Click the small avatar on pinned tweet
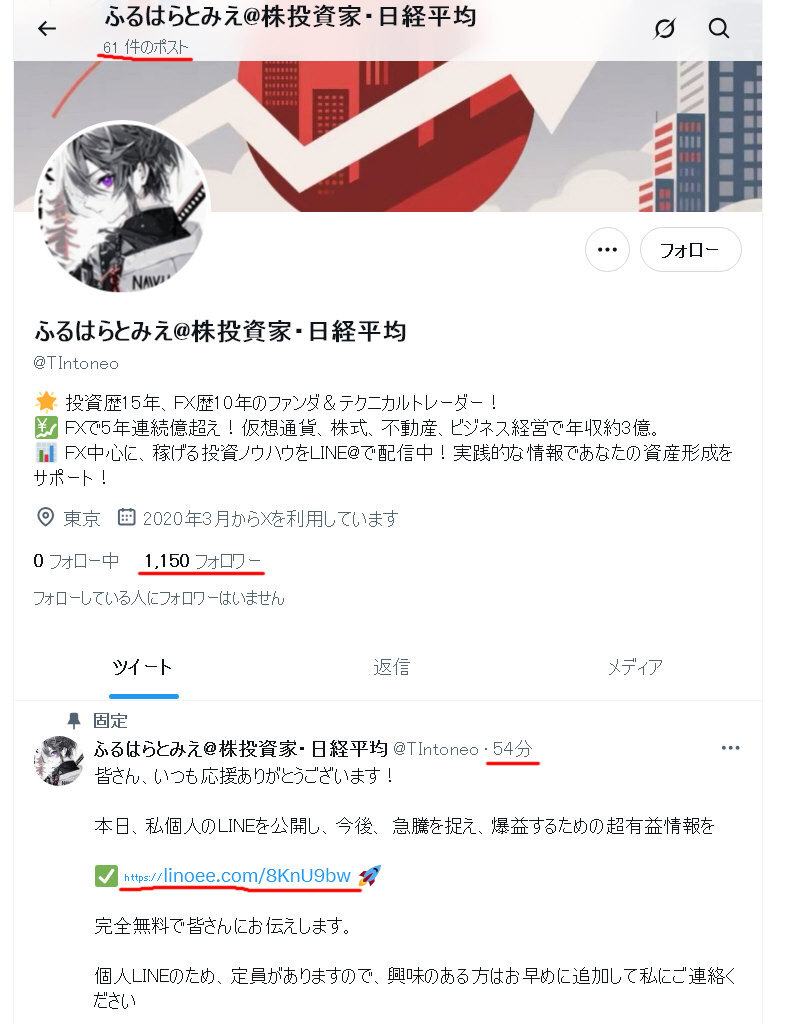The image size is (800, 1024). 59,761
